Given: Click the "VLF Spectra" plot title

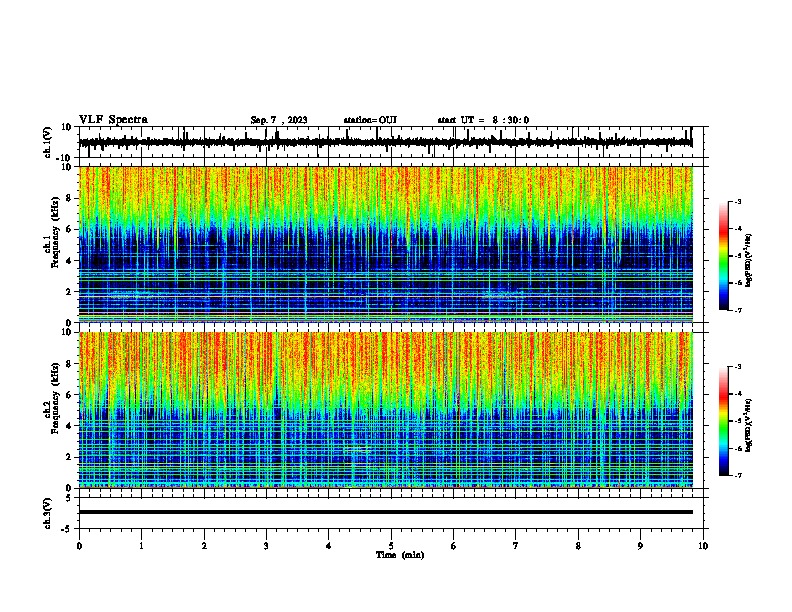Looking at the screenshot, I should point(114,120).
